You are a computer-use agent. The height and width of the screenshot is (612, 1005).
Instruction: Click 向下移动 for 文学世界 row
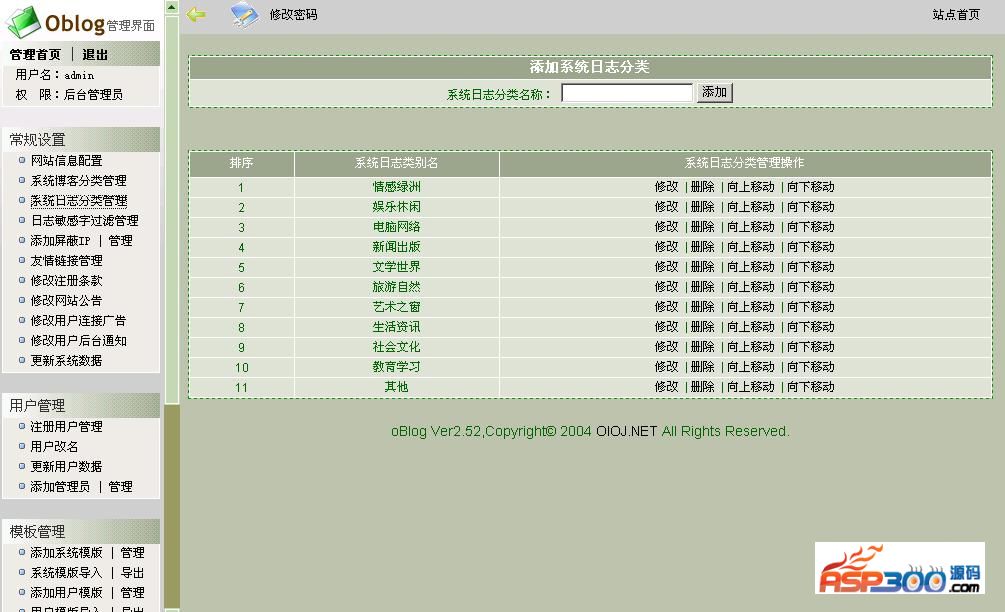tap(811, 267)
